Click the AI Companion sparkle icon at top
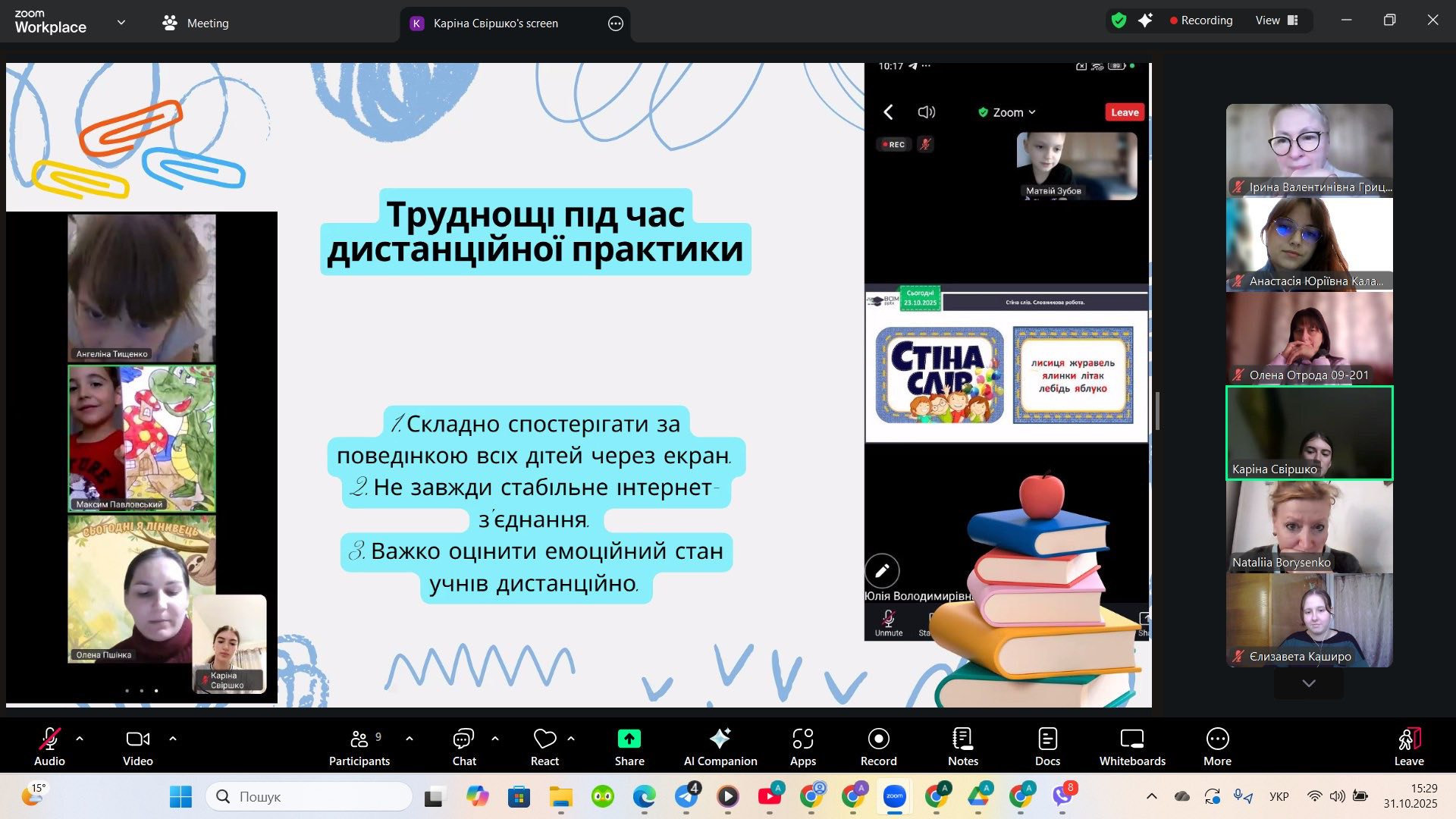Screen dimensions: 1456x819 click(x=1145, y=20)
